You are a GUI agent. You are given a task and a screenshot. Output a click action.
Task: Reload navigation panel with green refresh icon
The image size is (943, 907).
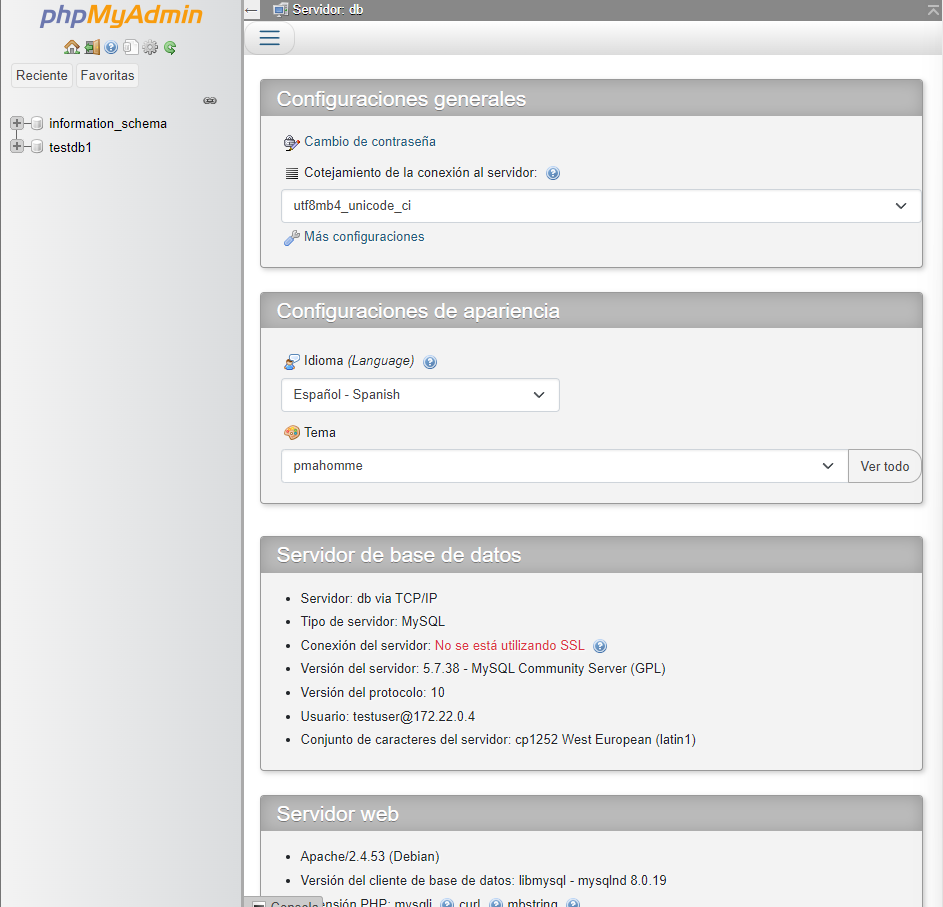click(170, 47)
